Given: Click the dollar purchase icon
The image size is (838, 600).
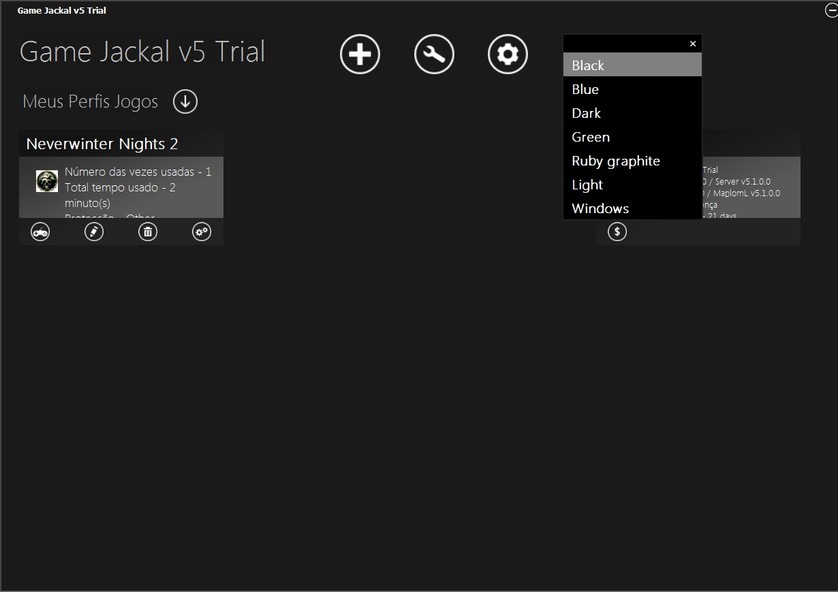Looking at the screenshot, I should tap(617, 232).
